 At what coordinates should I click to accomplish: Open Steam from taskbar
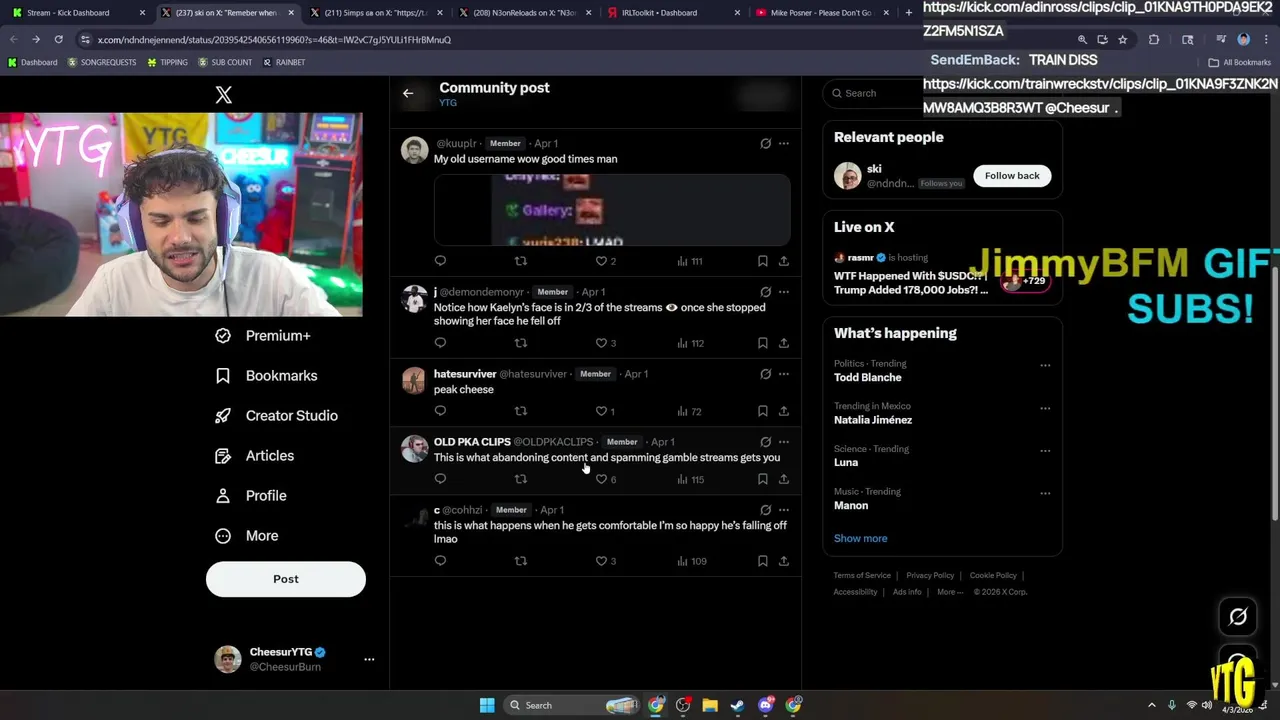737,705
